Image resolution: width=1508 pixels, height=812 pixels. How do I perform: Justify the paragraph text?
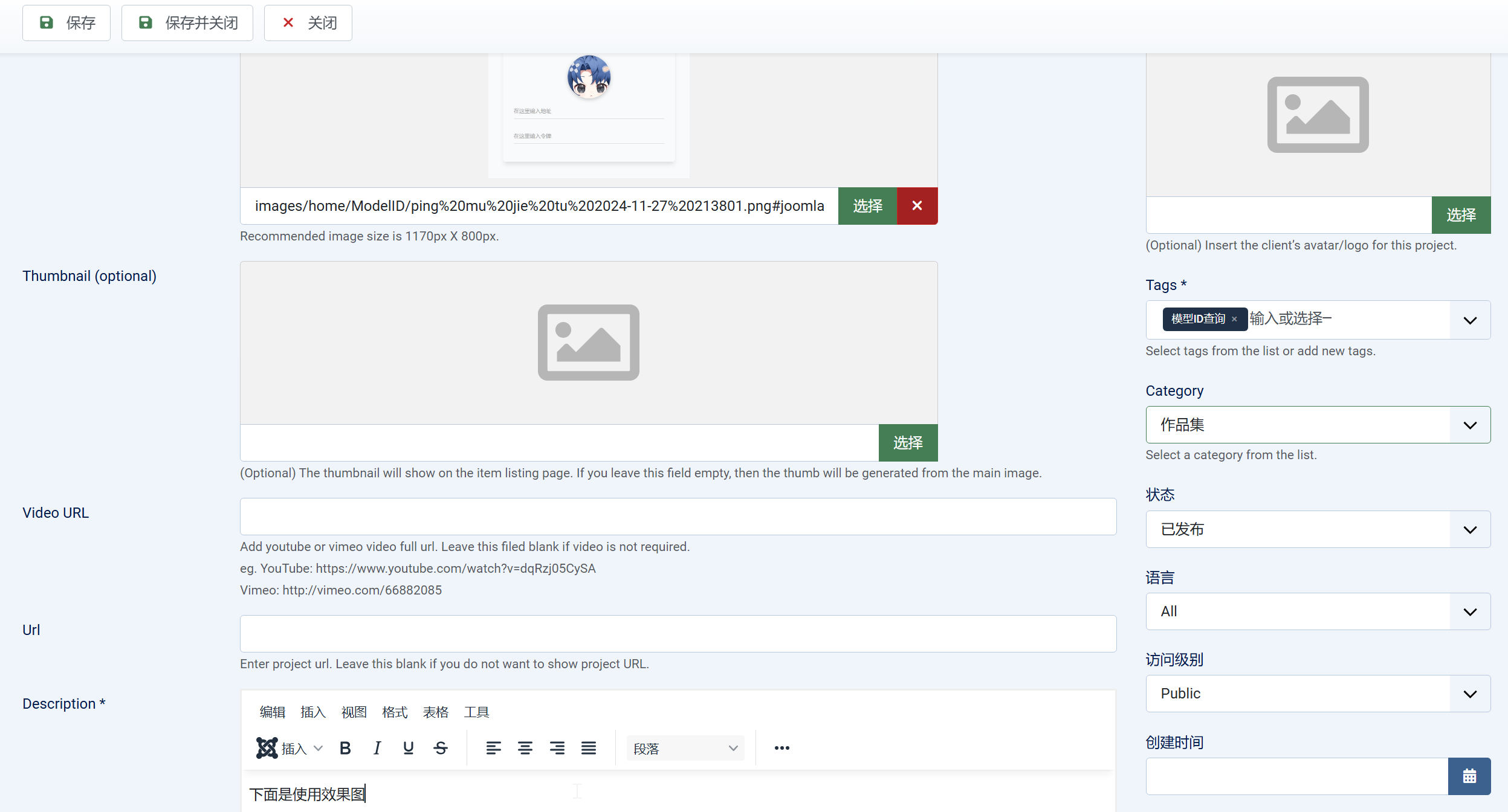pyautogui.click(x=589, y=749)
